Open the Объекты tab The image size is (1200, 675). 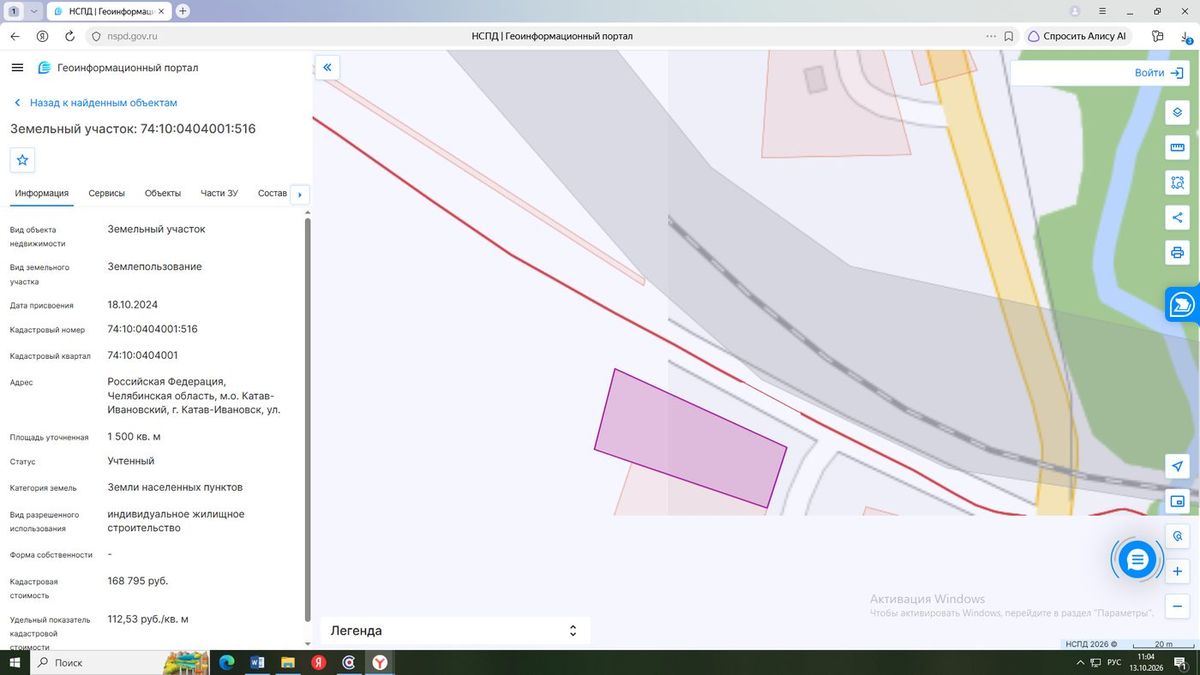click(x=162, y=193)
